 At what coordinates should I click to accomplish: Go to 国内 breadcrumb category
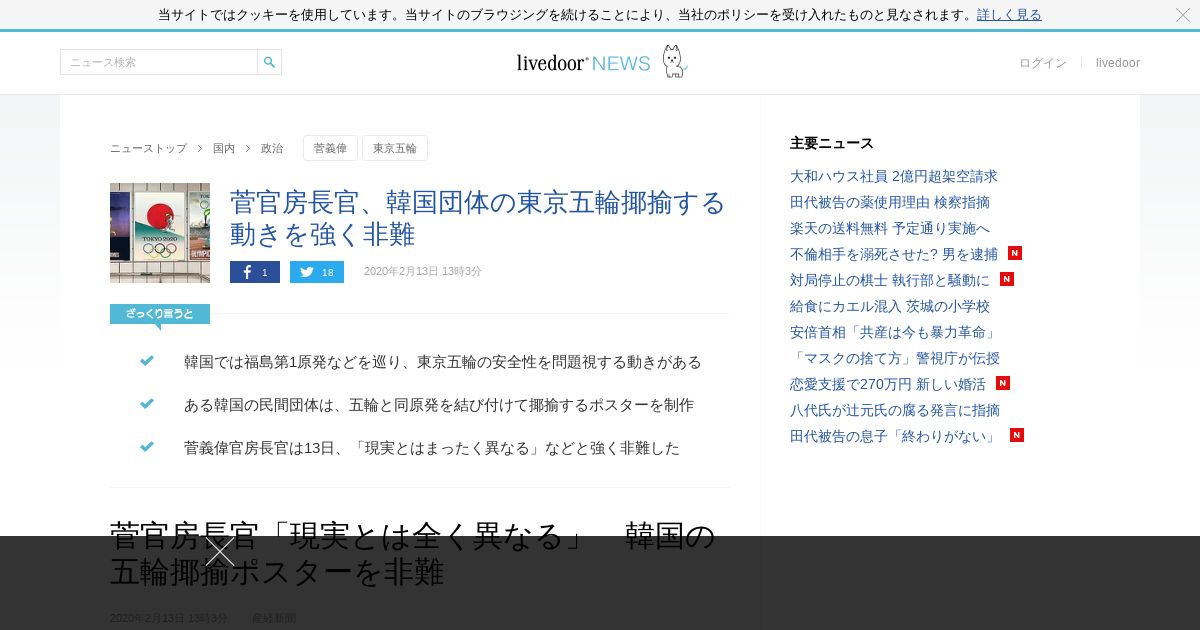(x=224, y=148)
